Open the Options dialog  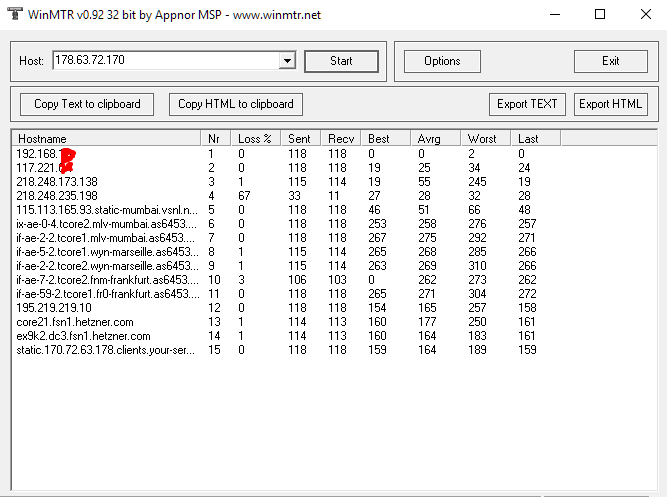click(x=442, y=61)
